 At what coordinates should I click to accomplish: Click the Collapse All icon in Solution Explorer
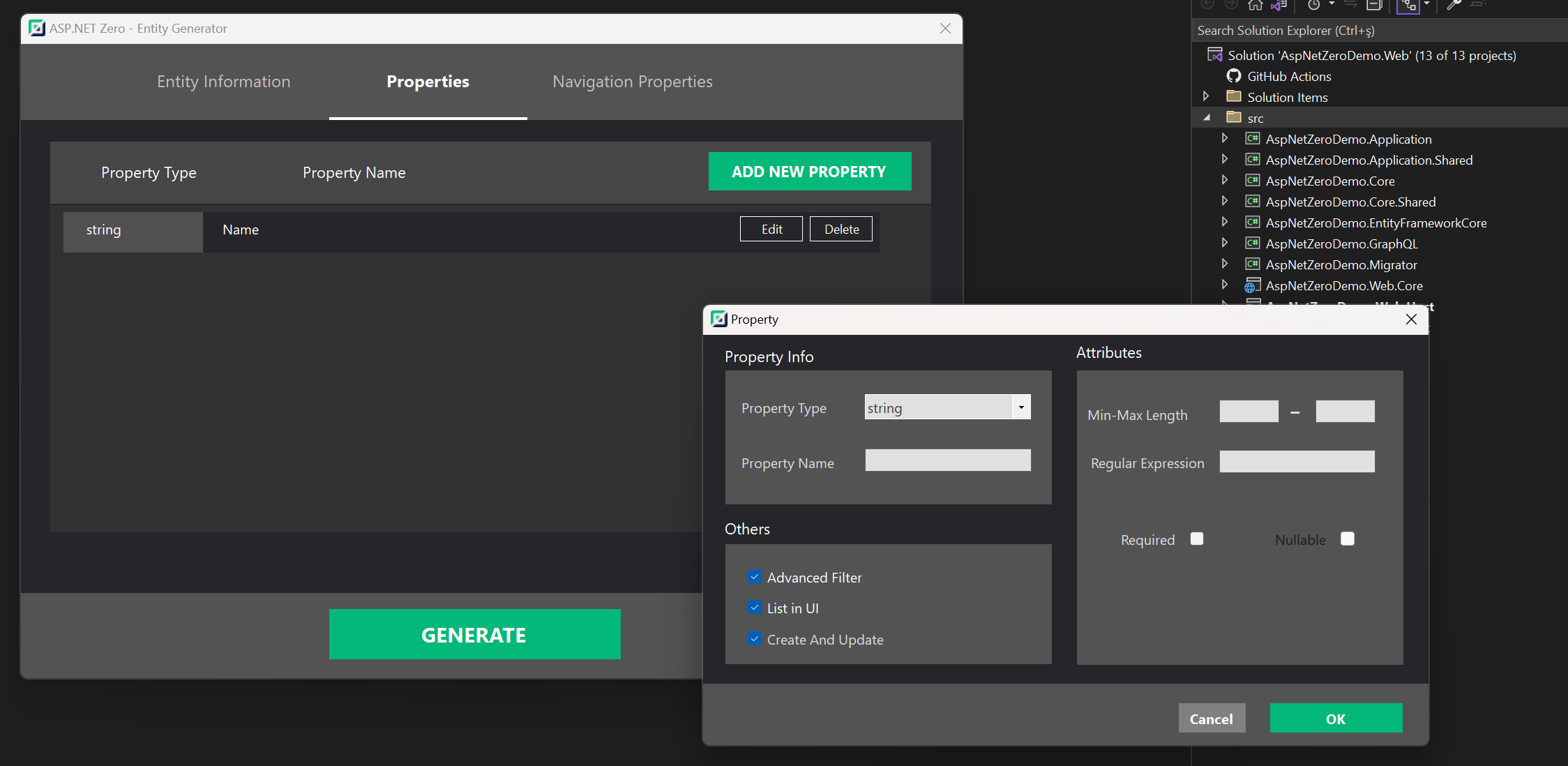1373,6
